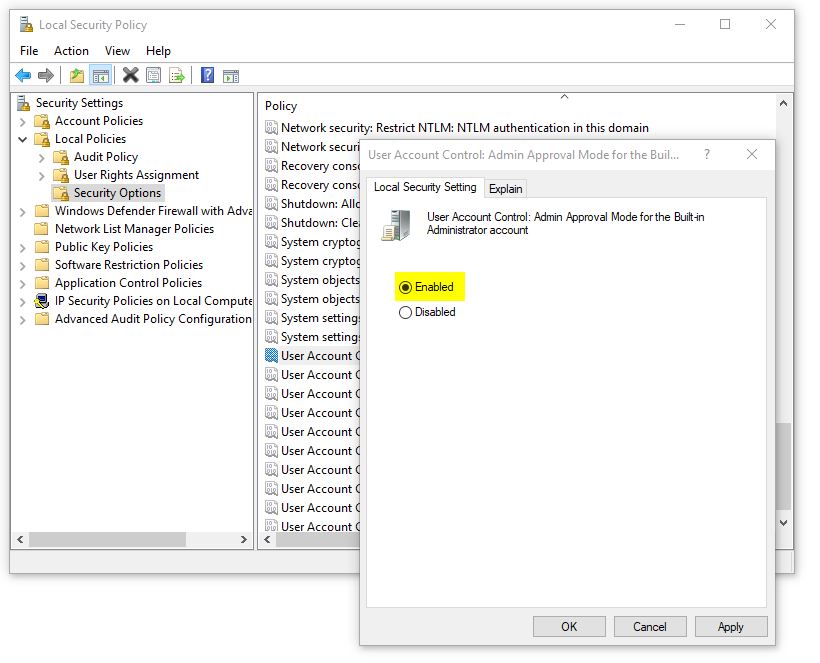This screenshot has height=663, width=820.
Task: Expand Windows Defender Firewall with Advanced Security
Action: 22,210
